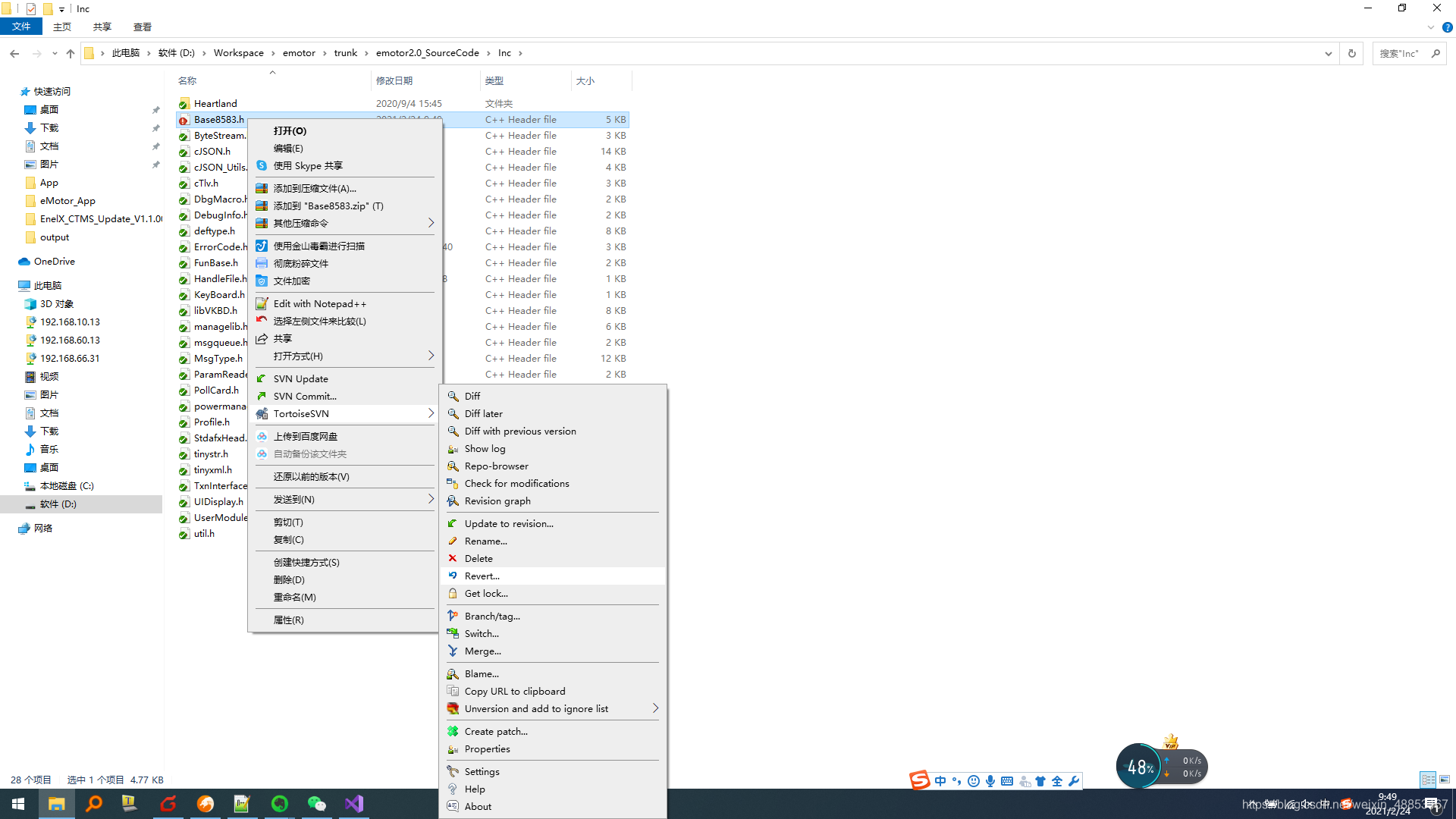This screenshot has height=819, width=1456.
Task: Expand the Unversion and add to ignore list submenu
Action: [x=655, y=709]
